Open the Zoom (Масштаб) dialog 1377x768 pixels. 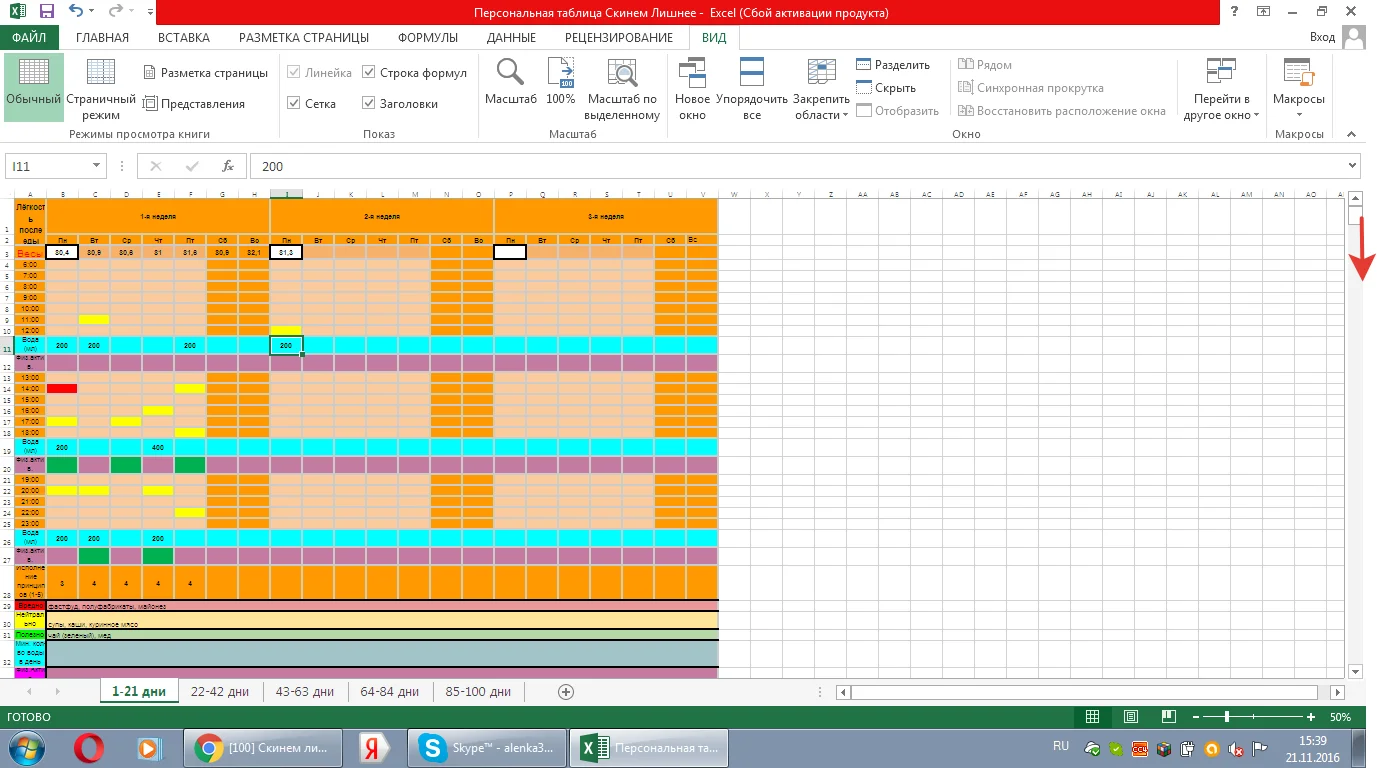(x=511, y=86)
